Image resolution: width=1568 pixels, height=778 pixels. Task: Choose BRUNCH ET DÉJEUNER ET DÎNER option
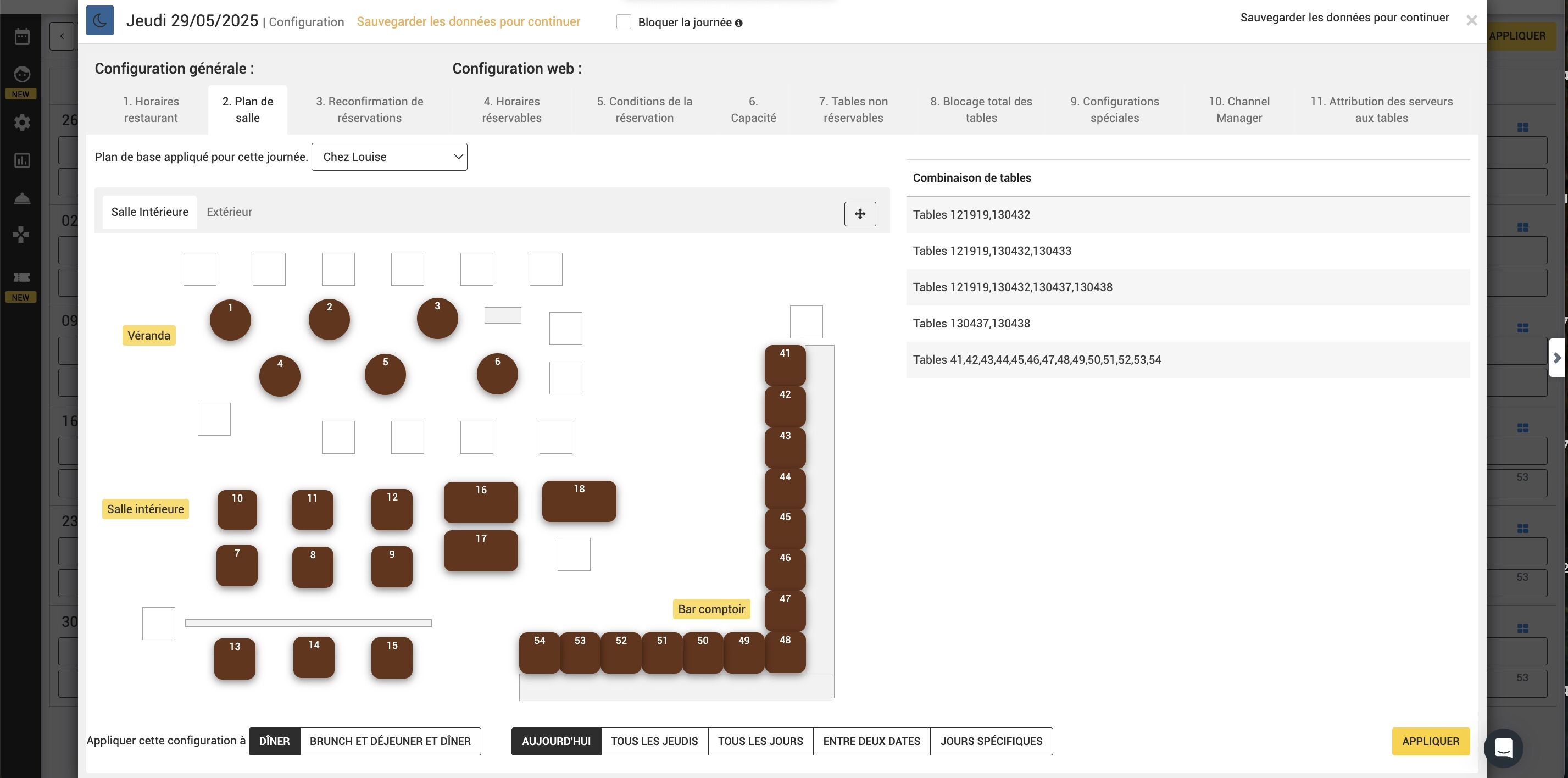click(x=390, y=741)
